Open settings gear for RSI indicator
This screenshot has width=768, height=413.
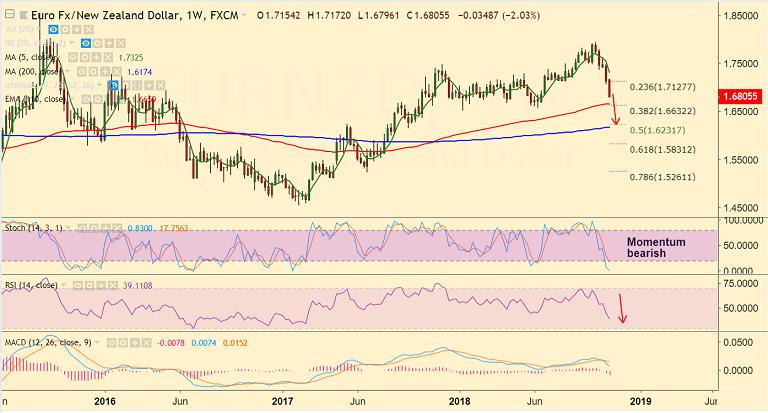90,285
